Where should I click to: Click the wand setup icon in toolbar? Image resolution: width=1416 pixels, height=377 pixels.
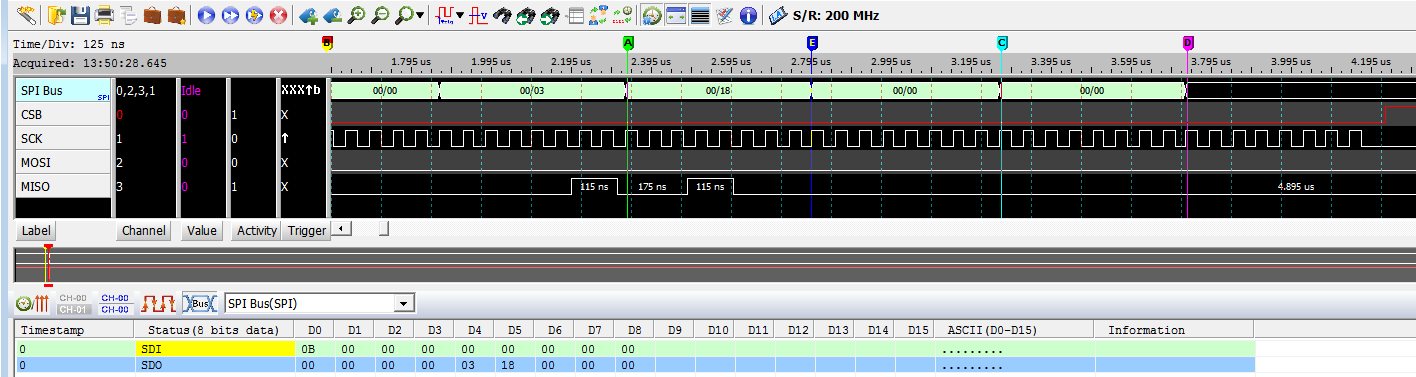(x=26, y=15)
